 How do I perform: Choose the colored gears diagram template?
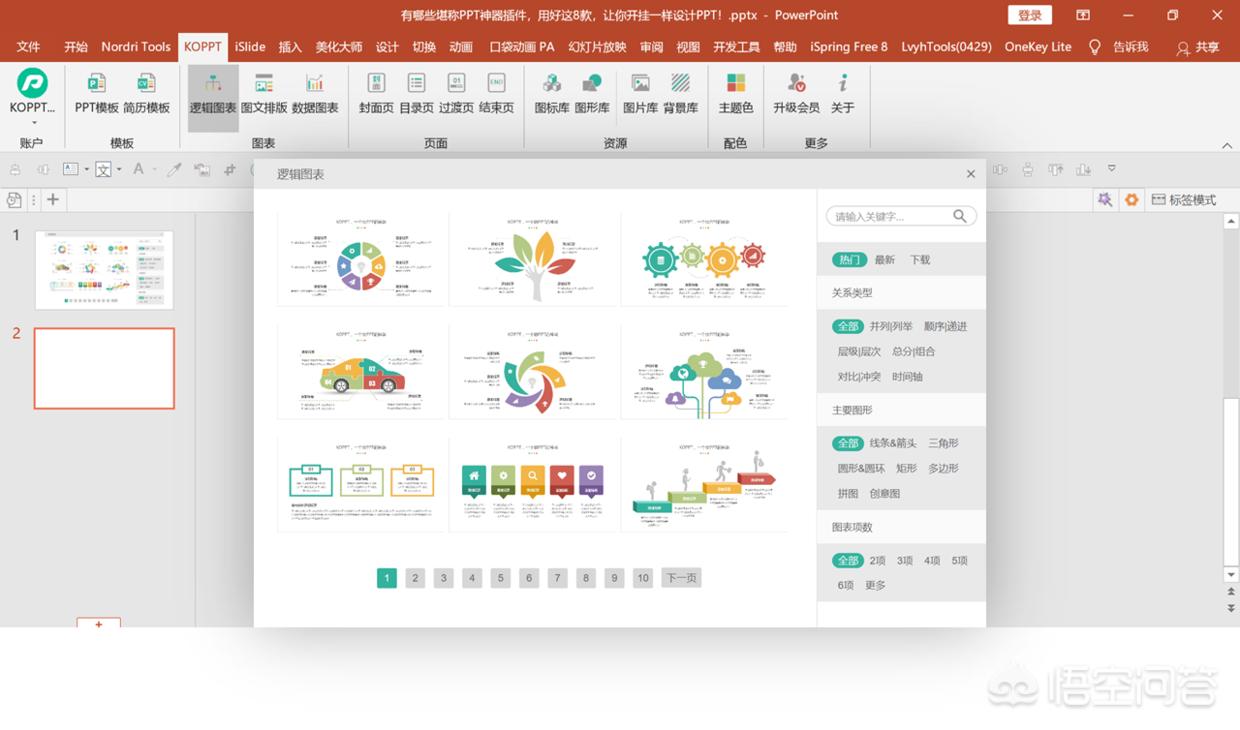click(705, 260)
